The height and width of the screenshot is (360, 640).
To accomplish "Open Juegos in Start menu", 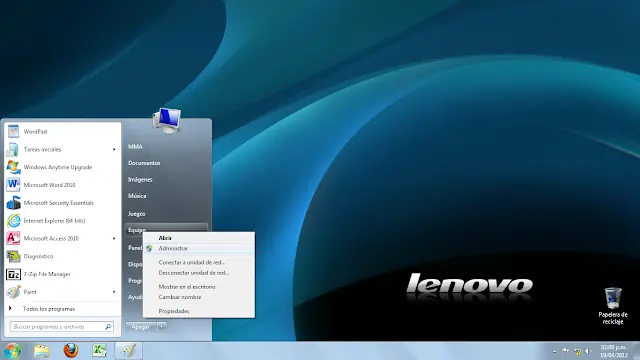I will [137, 213].
